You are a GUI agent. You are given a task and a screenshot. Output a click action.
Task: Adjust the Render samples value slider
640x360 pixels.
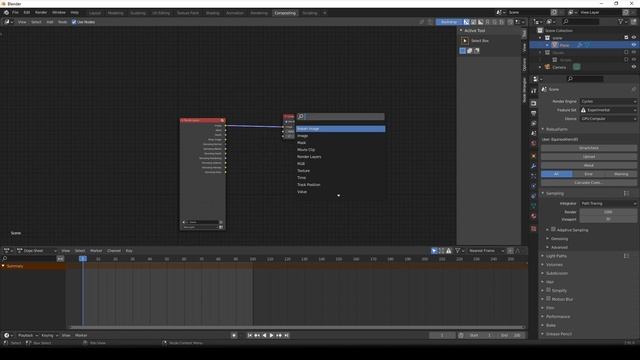[x=608, y=212]
